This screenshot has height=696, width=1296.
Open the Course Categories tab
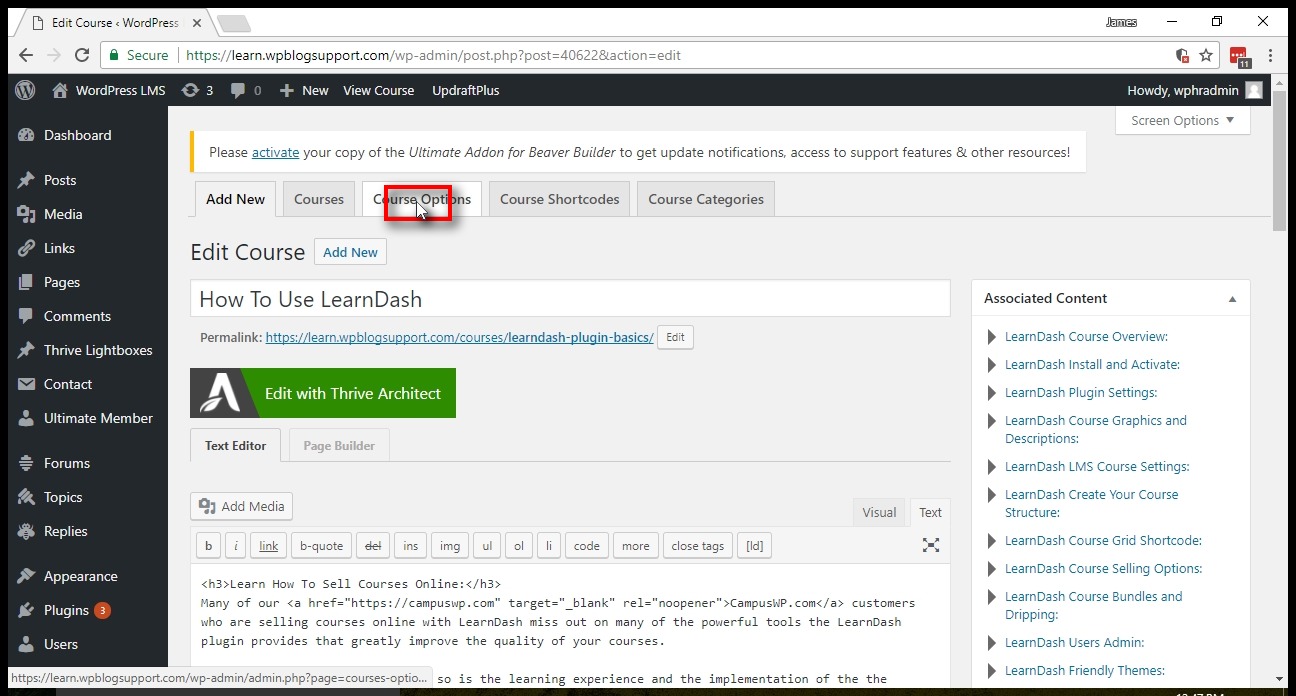pyautogui.click(x=706, y=199)
